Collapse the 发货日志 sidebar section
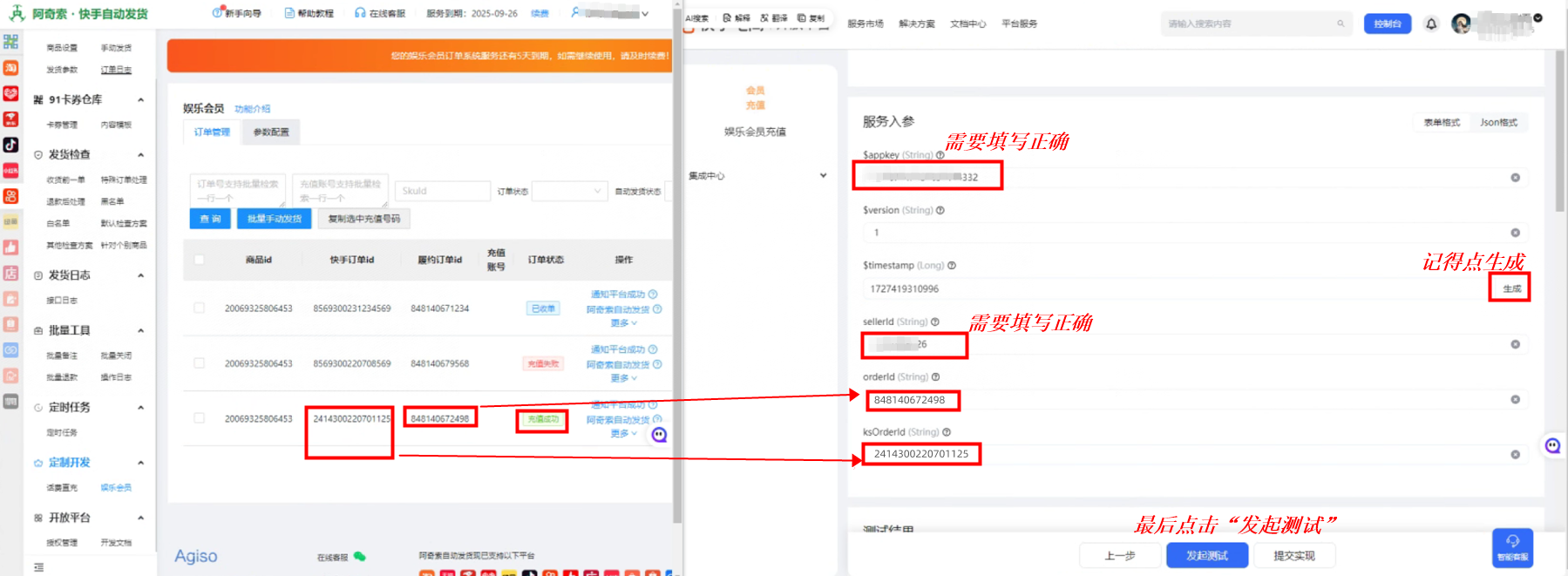The height and width of the screenshot is (576, 1568). click(x=140, y=275)
